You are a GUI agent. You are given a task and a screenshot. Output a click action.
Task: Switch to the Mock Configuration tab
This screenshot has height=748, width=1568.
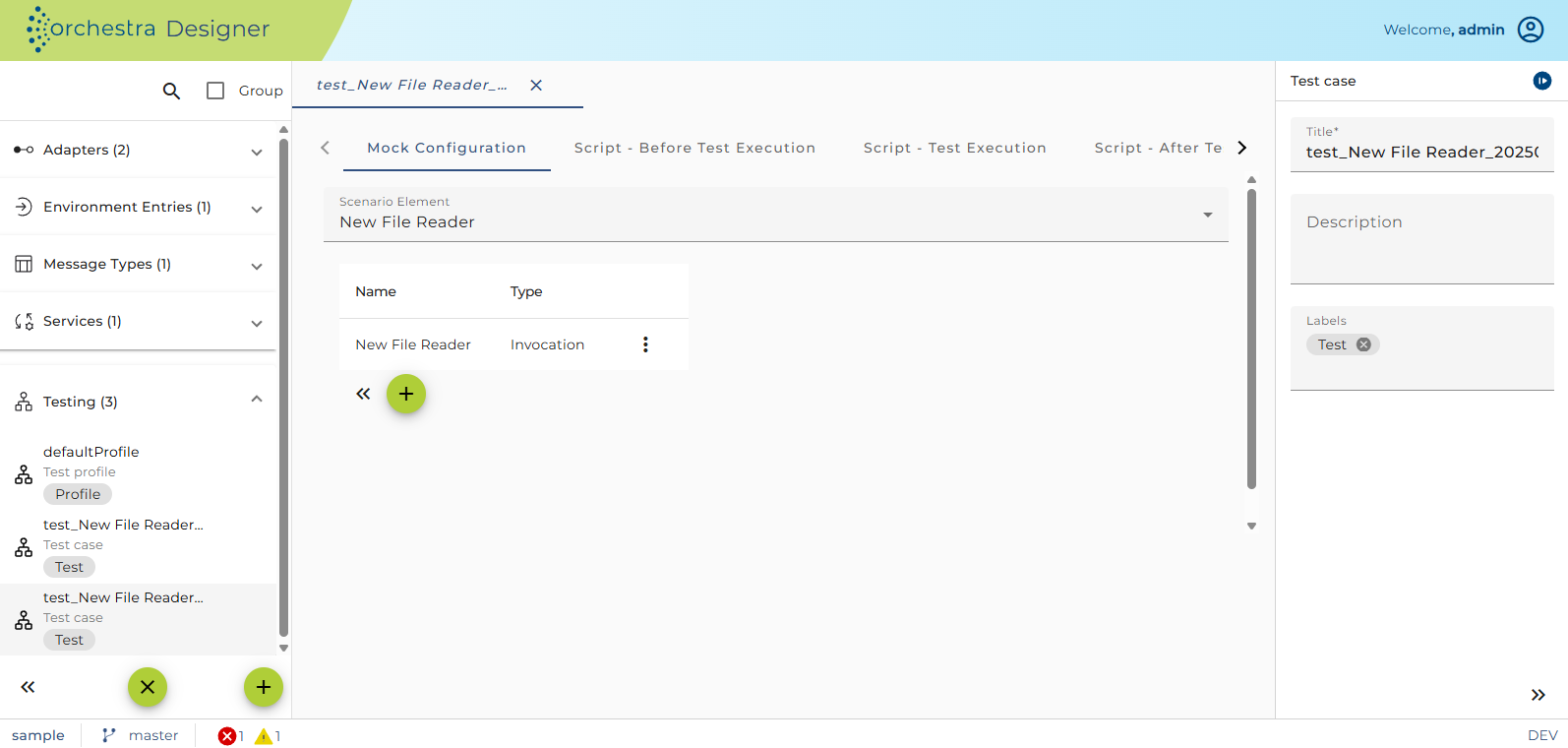coord(447,148)
